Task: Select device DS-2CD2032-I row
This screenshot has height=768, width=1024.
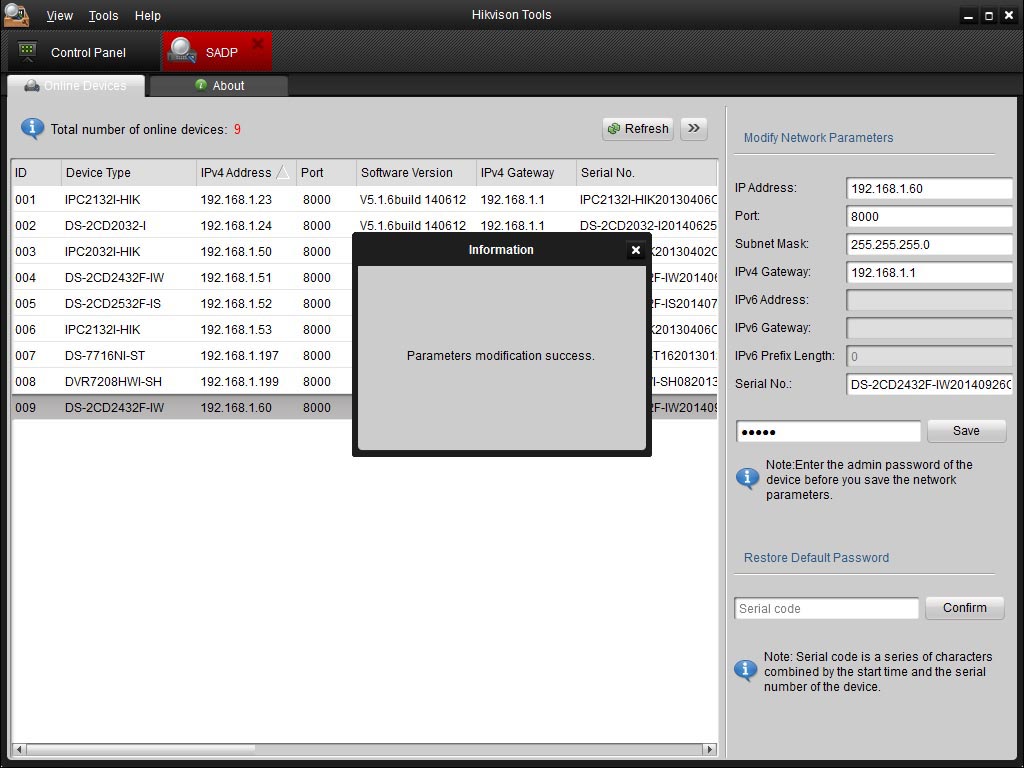Action: [x=364, y=225]
